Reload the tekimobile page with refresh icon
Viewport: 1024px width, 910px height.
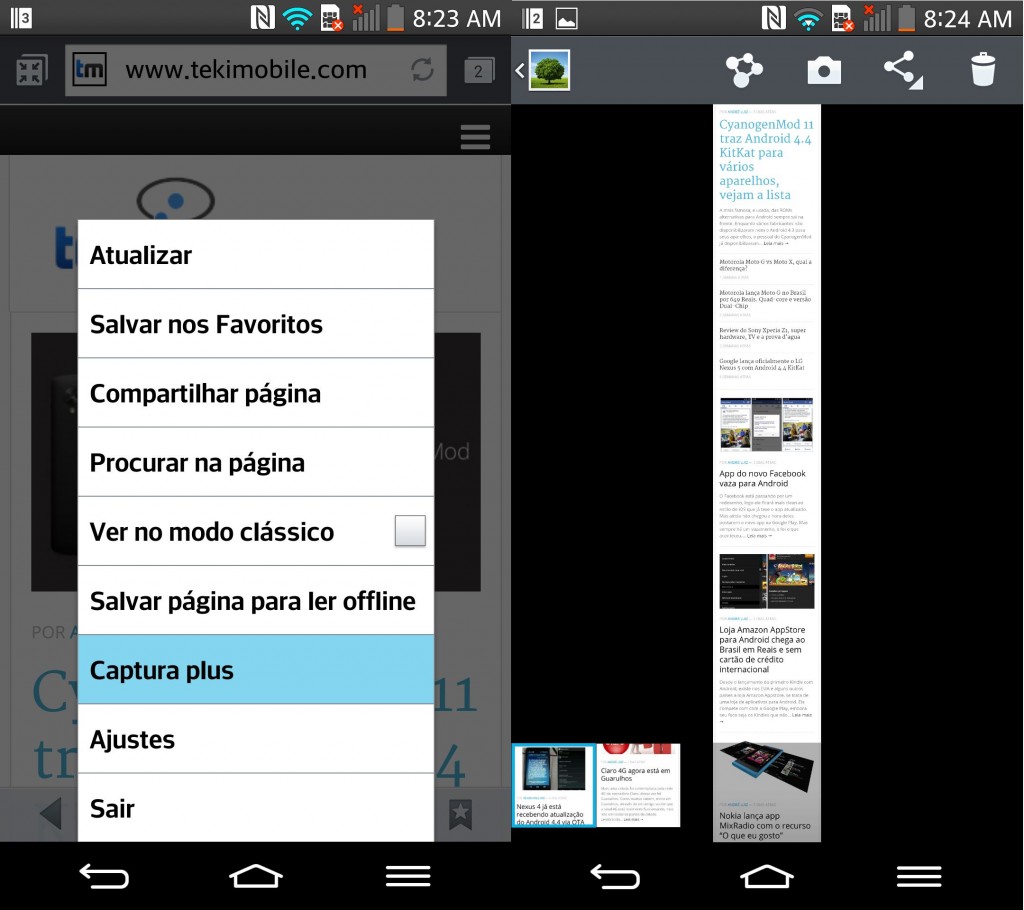coord(422,69)
